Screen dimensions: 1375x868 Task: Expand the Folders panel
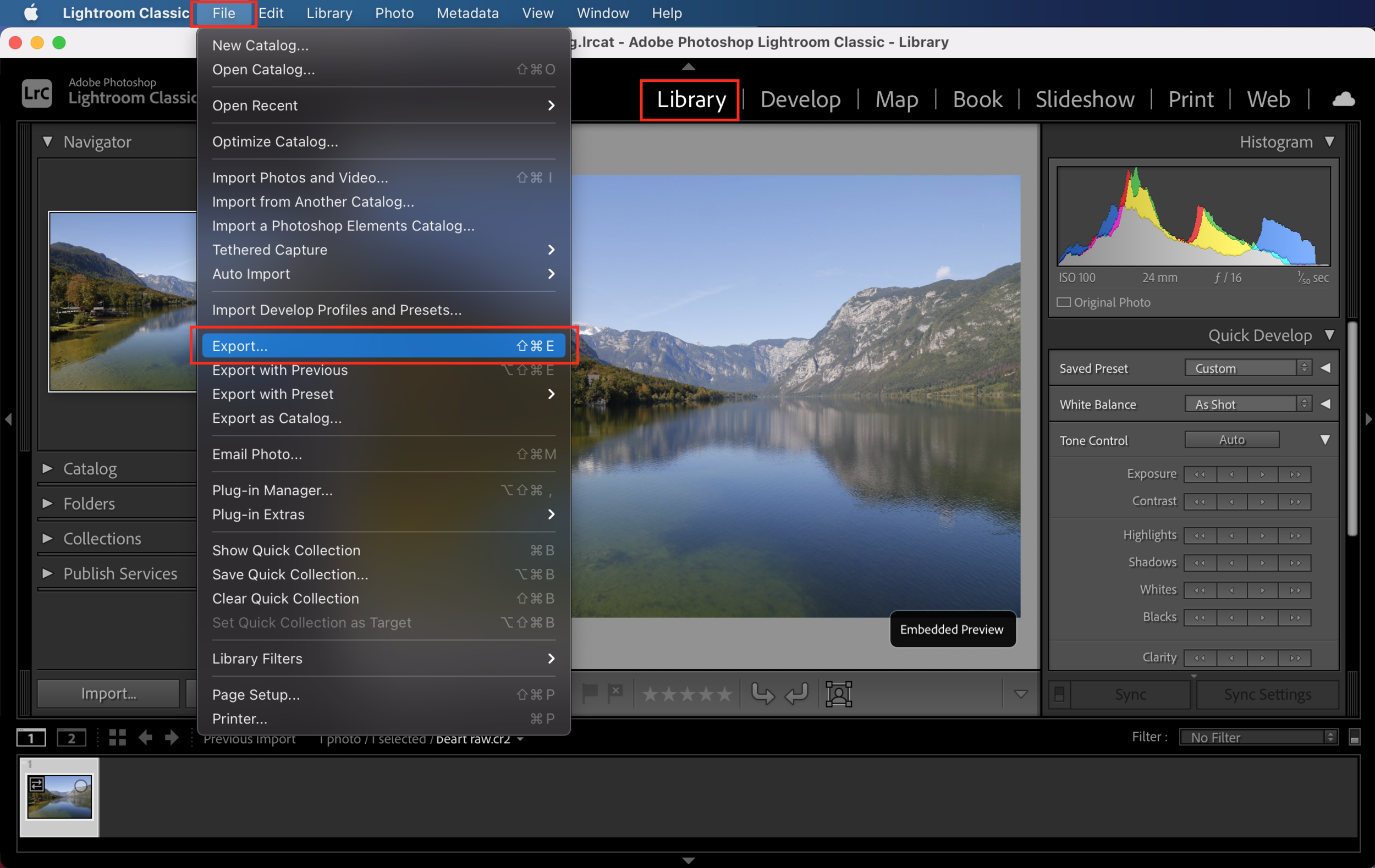pos(48,504)
